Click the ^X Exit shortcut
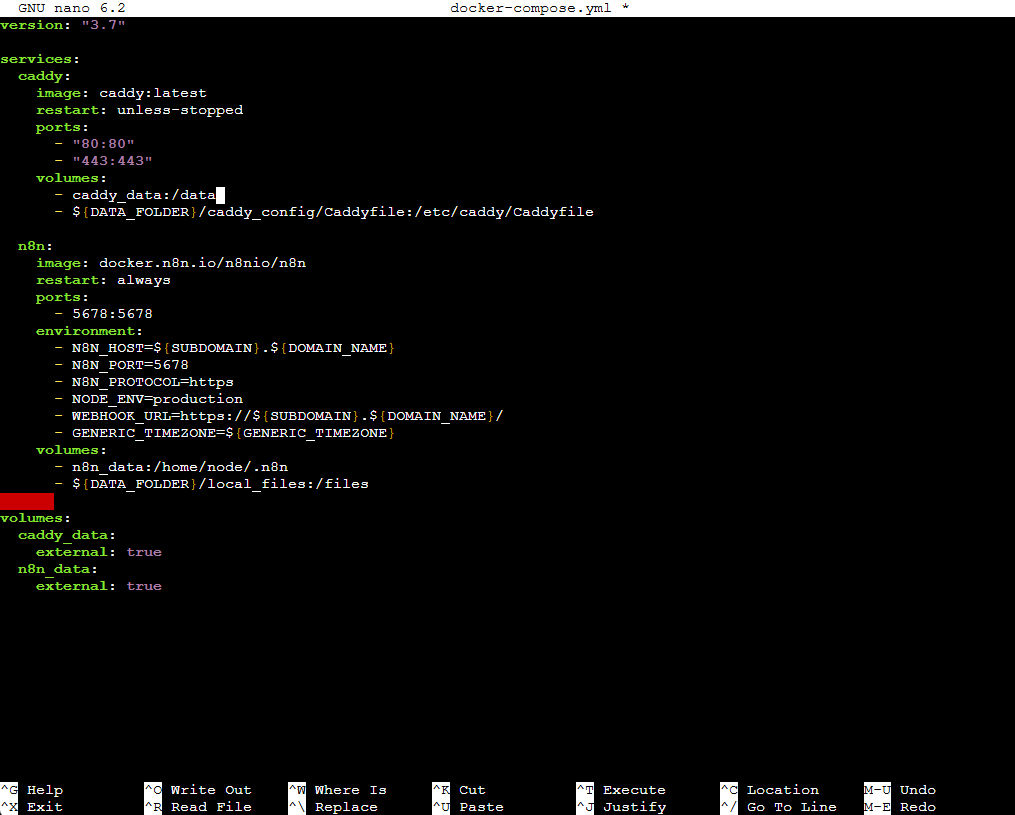Image resolution: width=1015 pixels, height=815 pixels. (x=32, y=807)
